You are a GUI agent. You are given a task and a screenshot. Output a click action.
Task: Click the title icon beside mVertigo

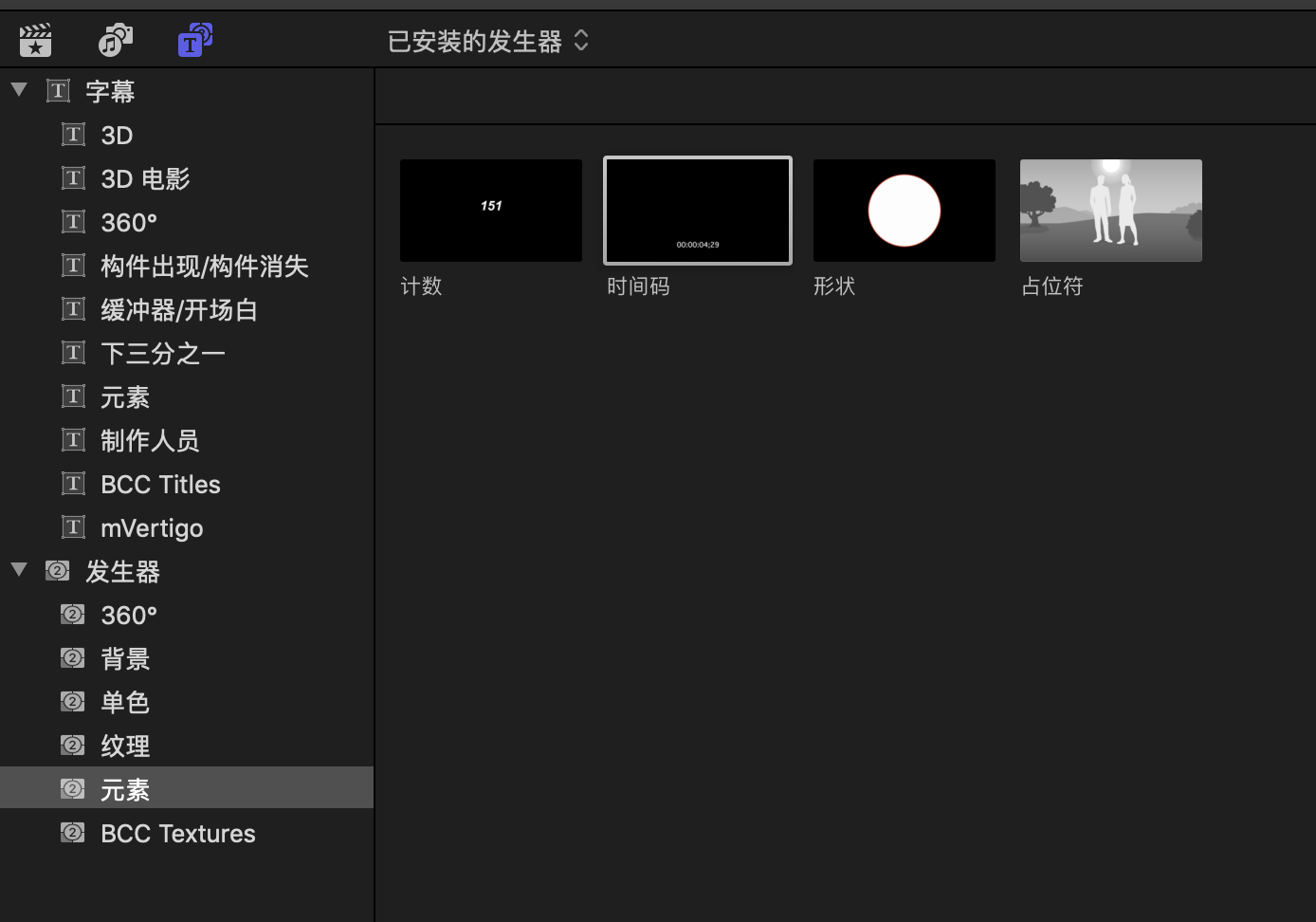pos(73,527)
